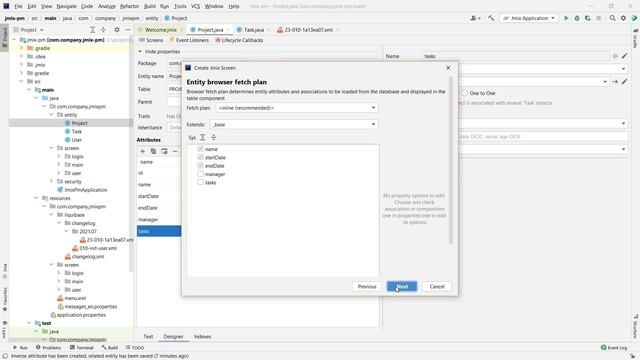
Task: Toggle Sys system properties button in dialog
Action: point(192,138)
